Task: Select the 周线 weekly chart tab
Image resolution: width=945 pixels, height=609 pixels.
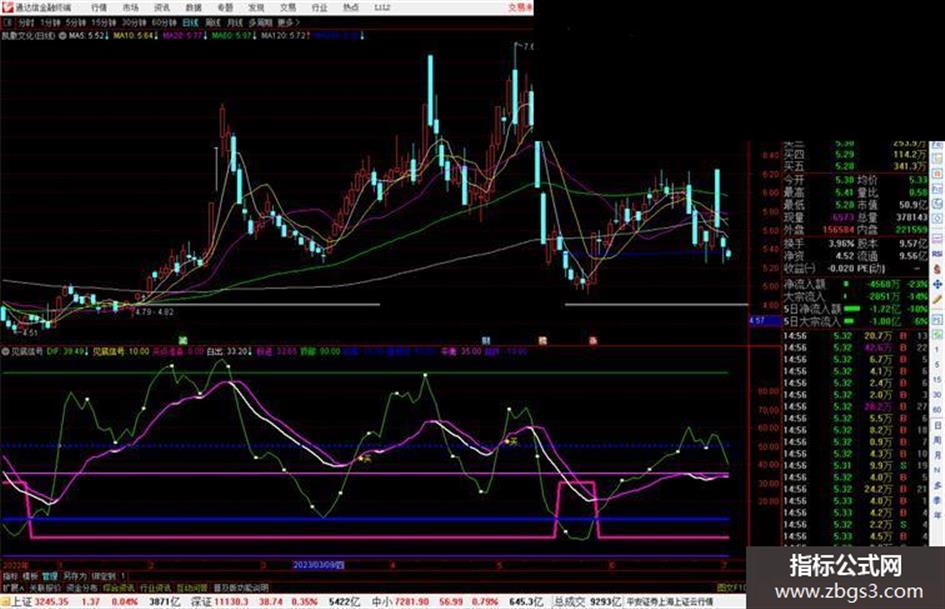Action: pos(213,23)
